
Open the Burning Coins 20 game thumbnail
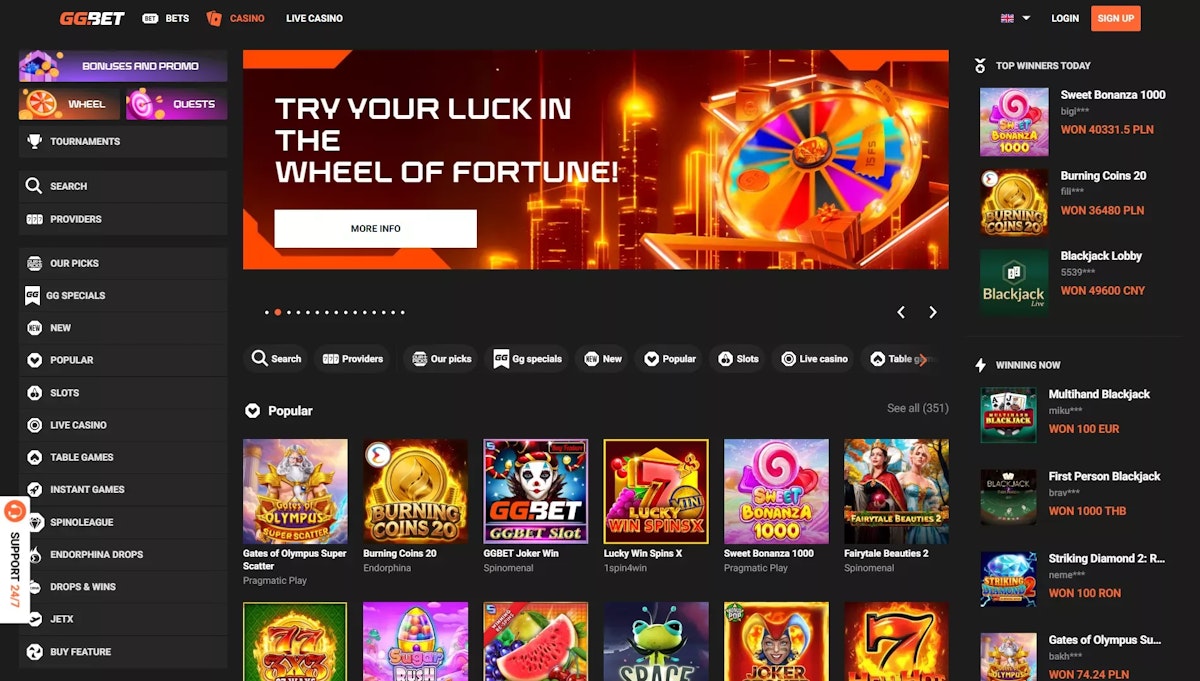pos(415,491)
